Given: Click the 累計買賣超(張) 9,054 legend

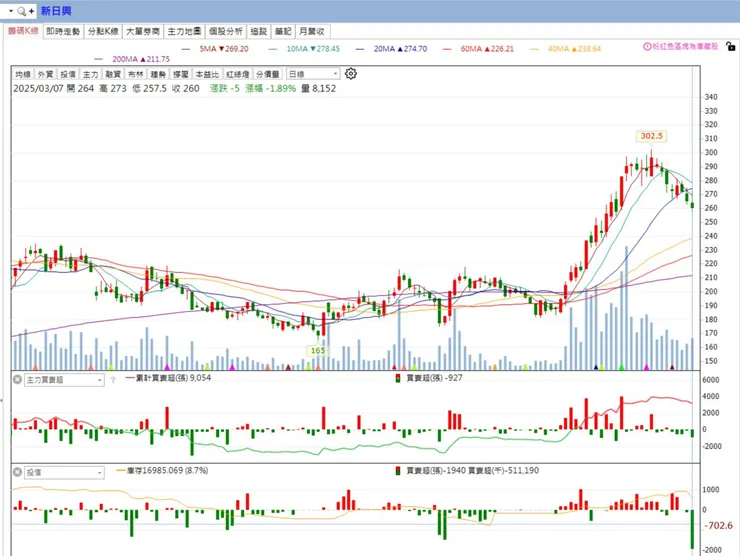Looking at the screenshot, I should point(168,378).
